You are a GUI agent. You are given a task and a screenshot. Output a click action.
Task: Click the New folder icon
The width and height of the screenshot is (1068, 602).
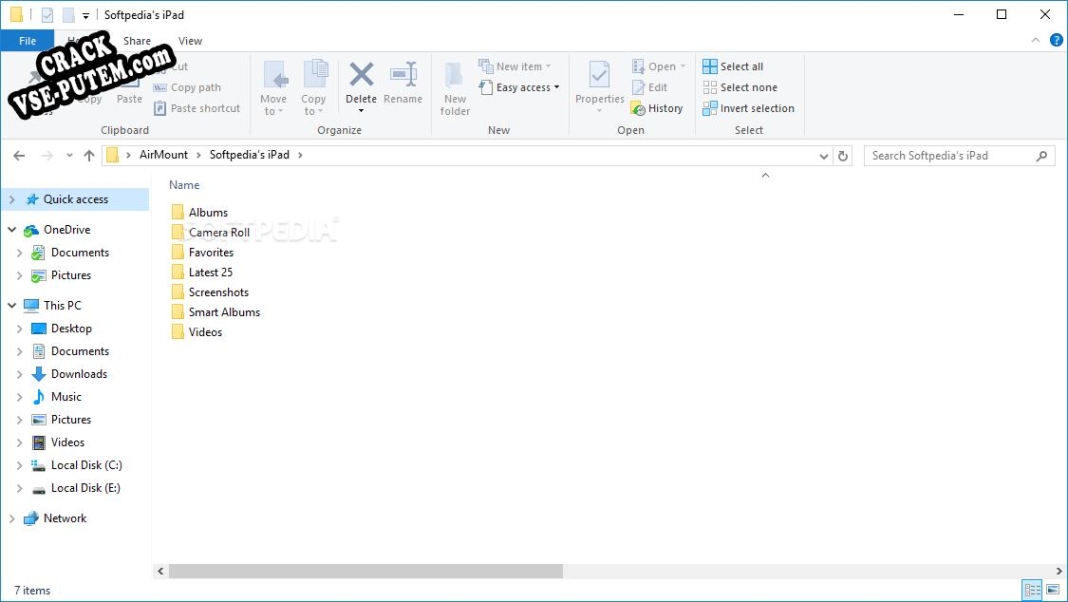pyautogui.click(x=455, y=76)
